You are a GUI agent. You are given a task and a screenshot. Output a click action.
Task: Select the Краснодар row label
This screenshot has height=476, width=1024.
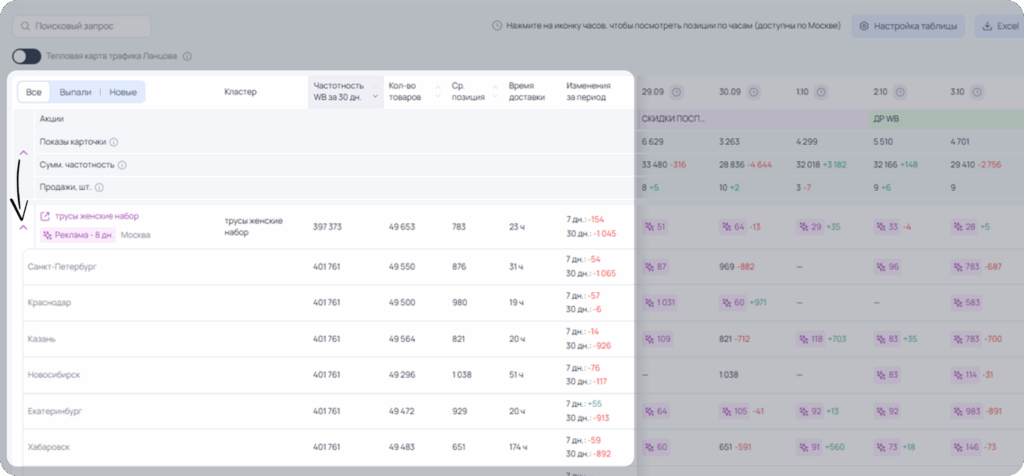tap(50, 303)
